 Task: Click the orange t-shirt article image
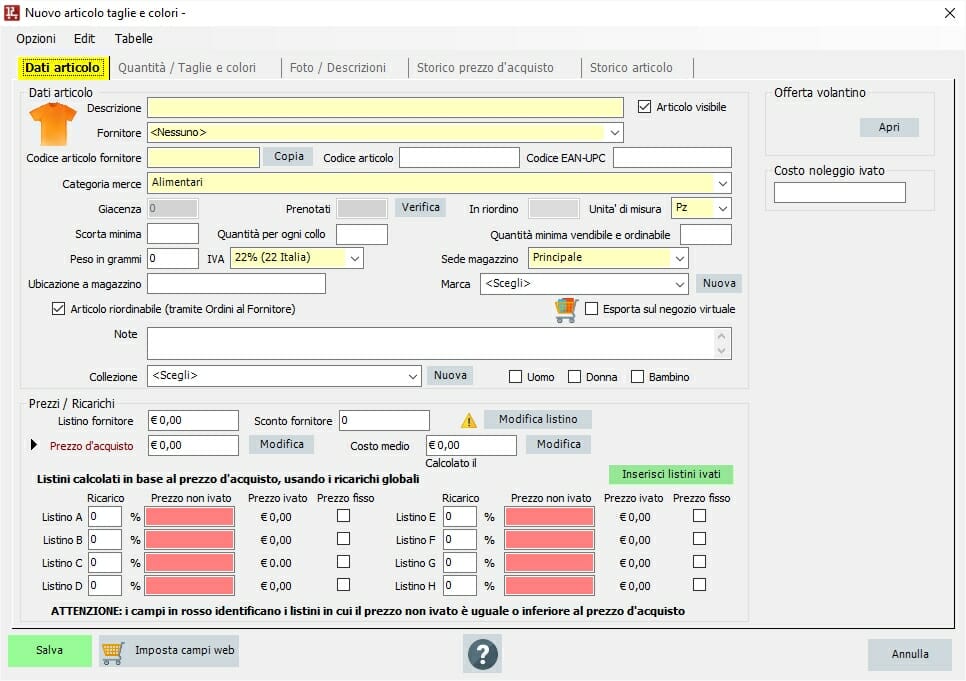(x=52, y=124)
